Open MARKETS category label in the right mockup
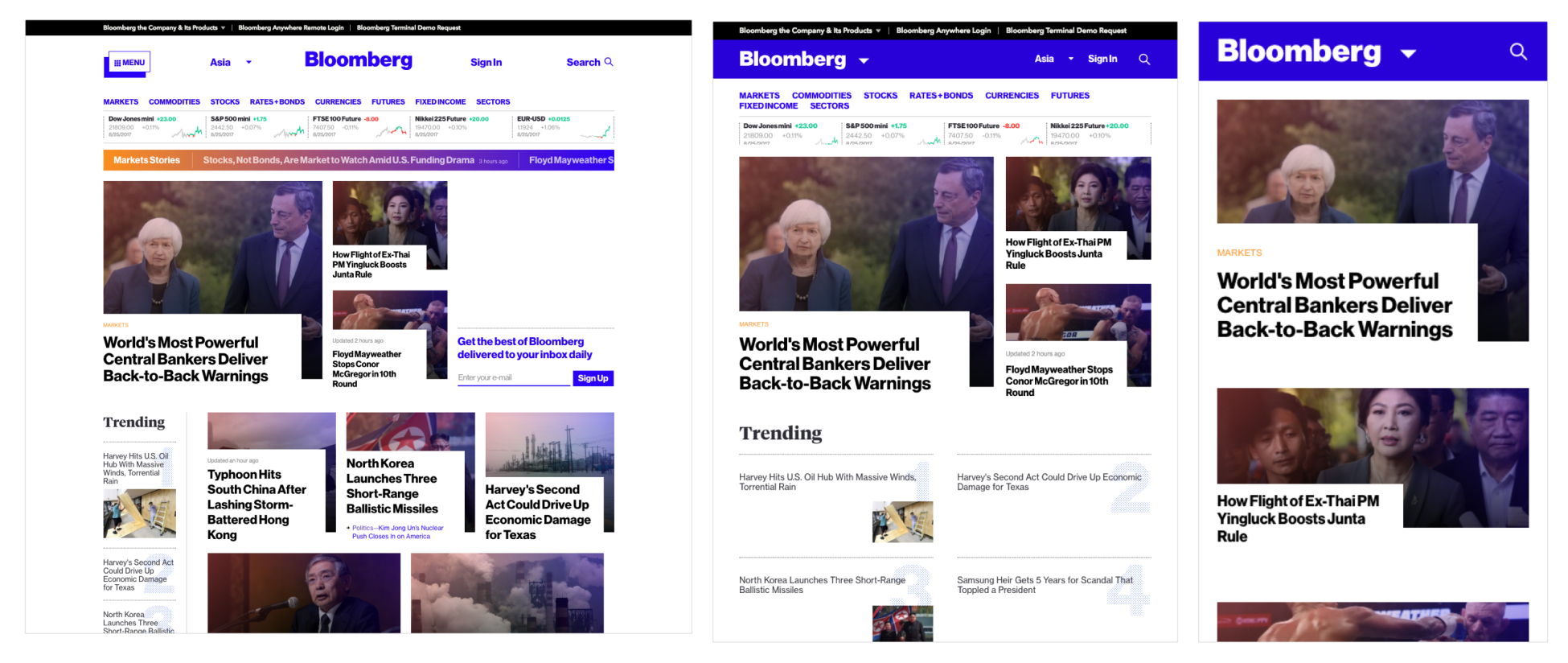Image resolution: width=1568 pixels, height=663 pixels. pos(1239,253)
